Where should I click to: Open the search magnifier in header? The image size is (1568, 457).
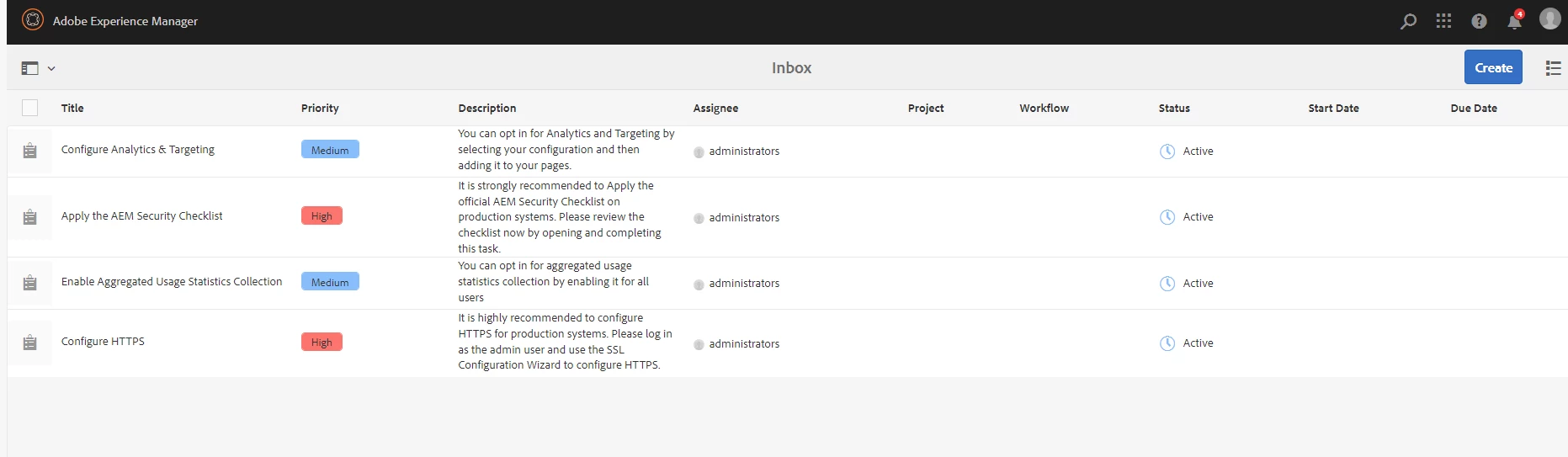(x=1408, y=21)
